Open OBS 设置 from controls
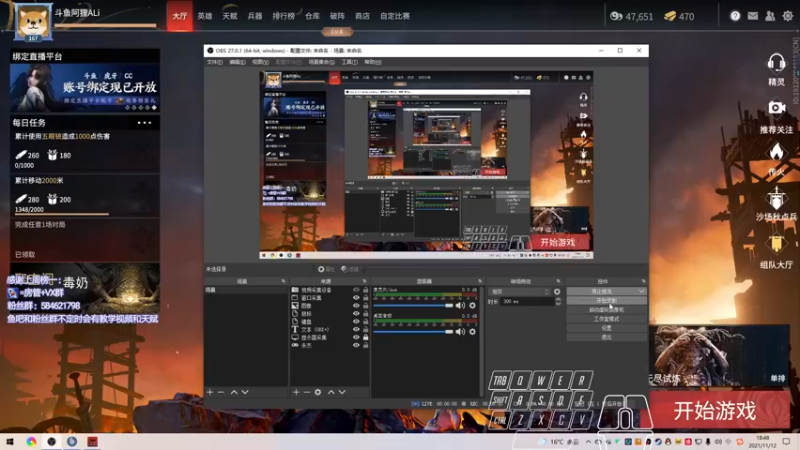 coord(606,328)
